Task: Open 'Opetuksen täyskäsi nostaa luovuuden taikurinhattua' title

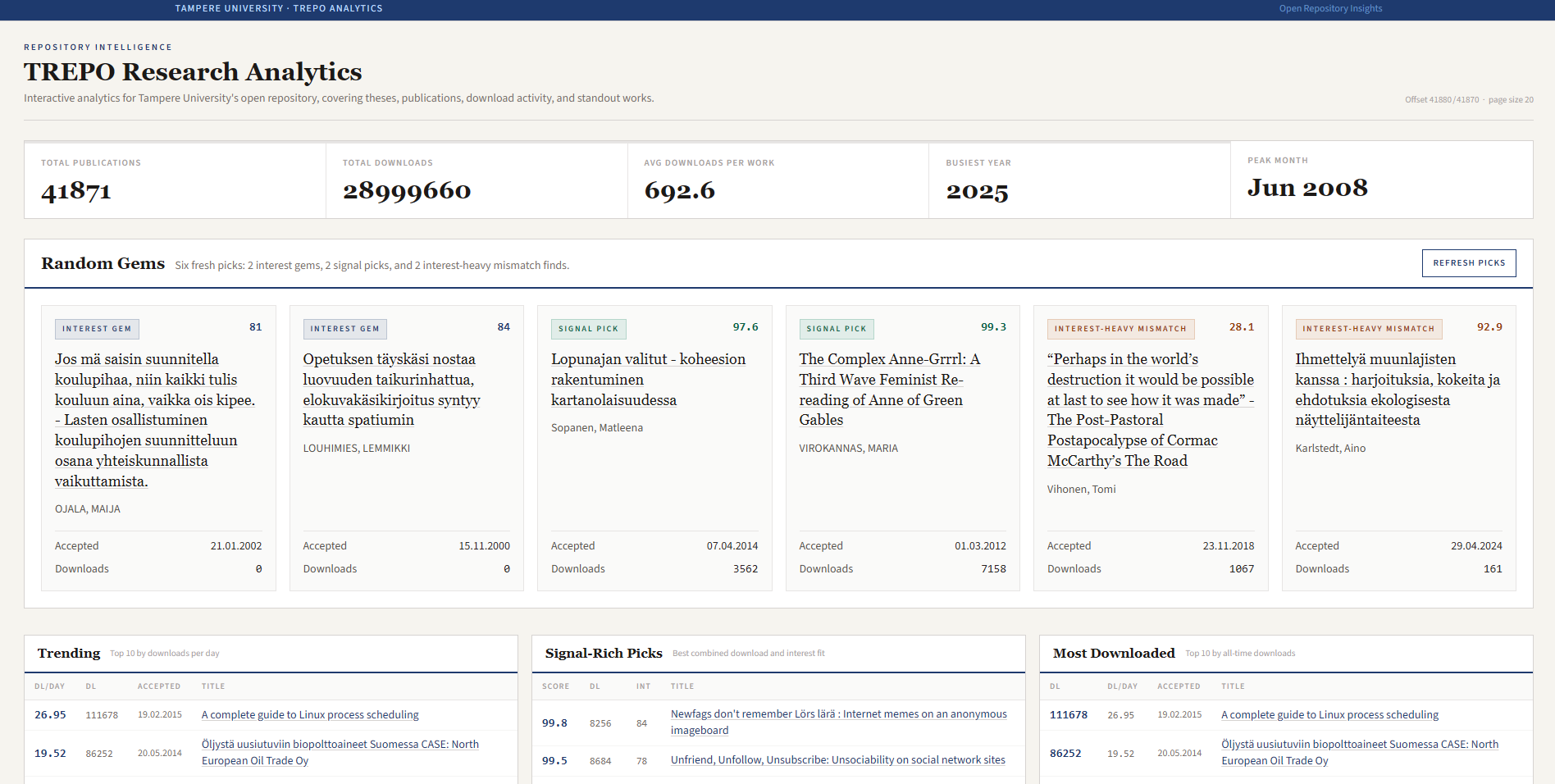Action: point(391,390)
